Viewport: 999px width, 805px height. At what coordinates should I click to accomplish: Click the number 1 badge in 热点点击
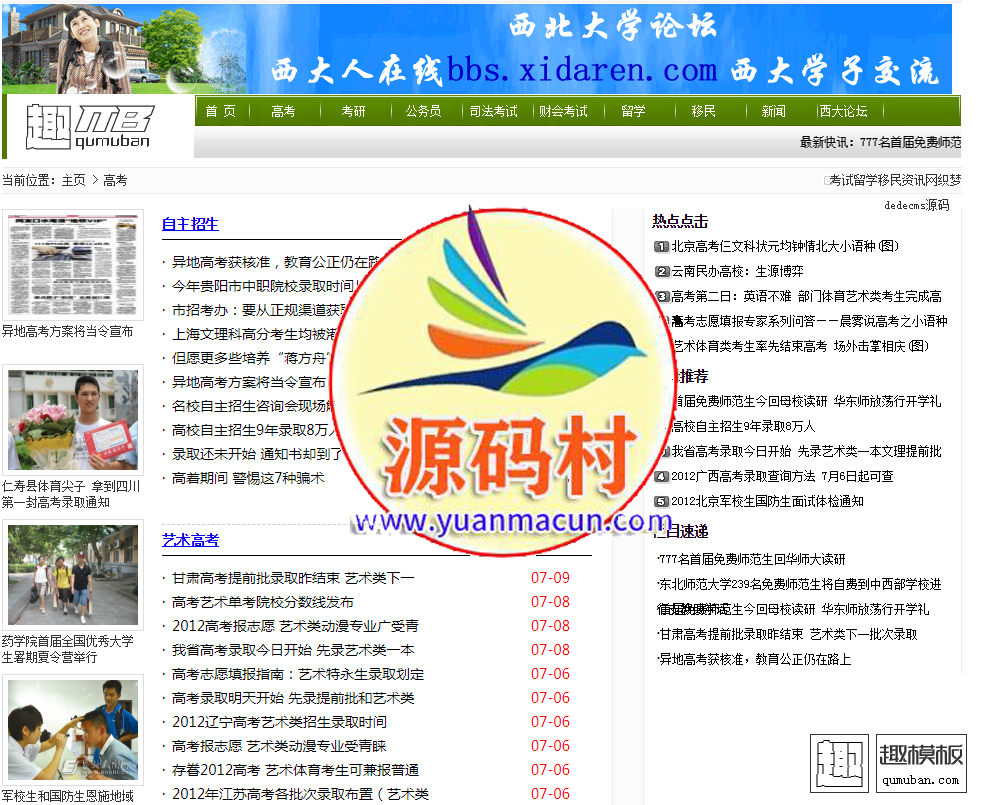661,246
